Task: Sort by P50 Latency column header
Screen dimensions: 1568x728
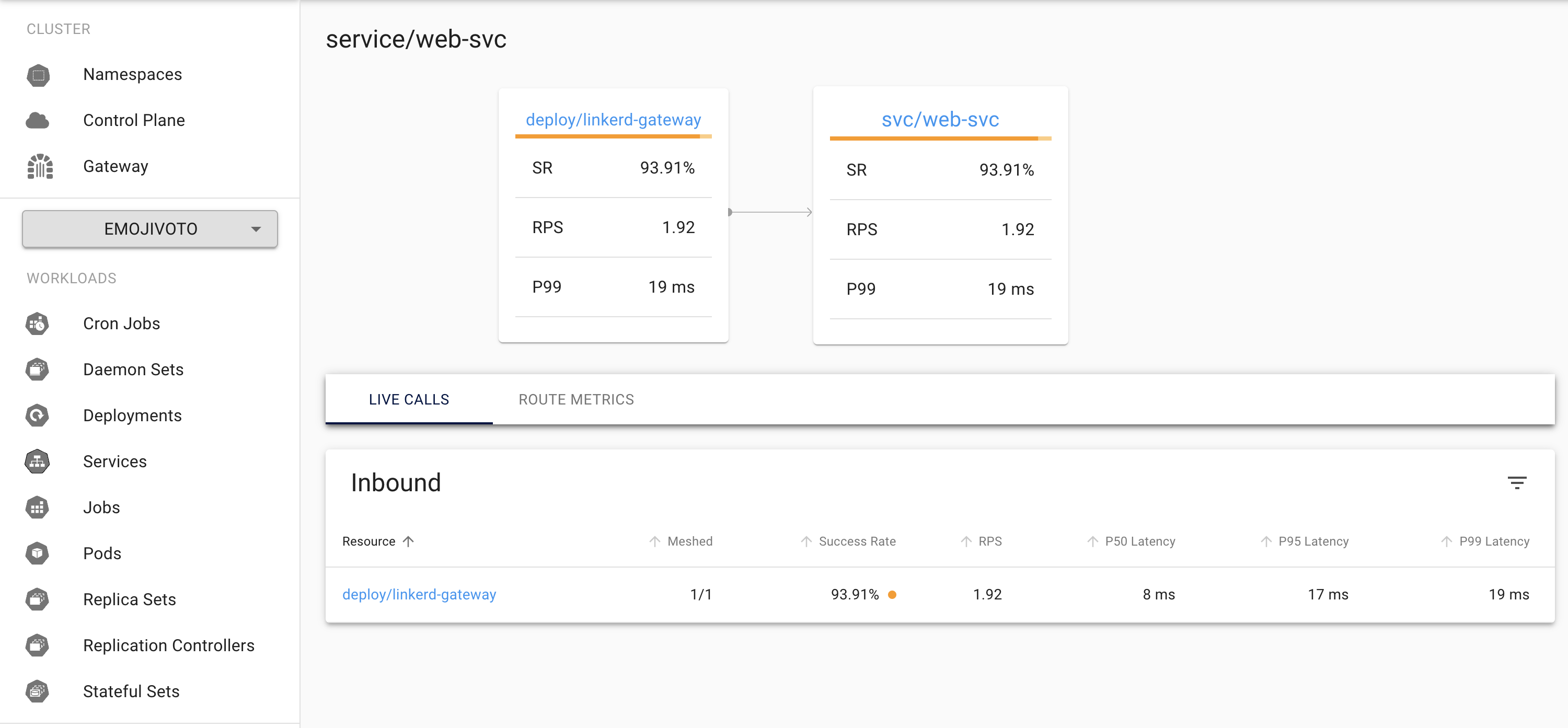Action: 1131,541
